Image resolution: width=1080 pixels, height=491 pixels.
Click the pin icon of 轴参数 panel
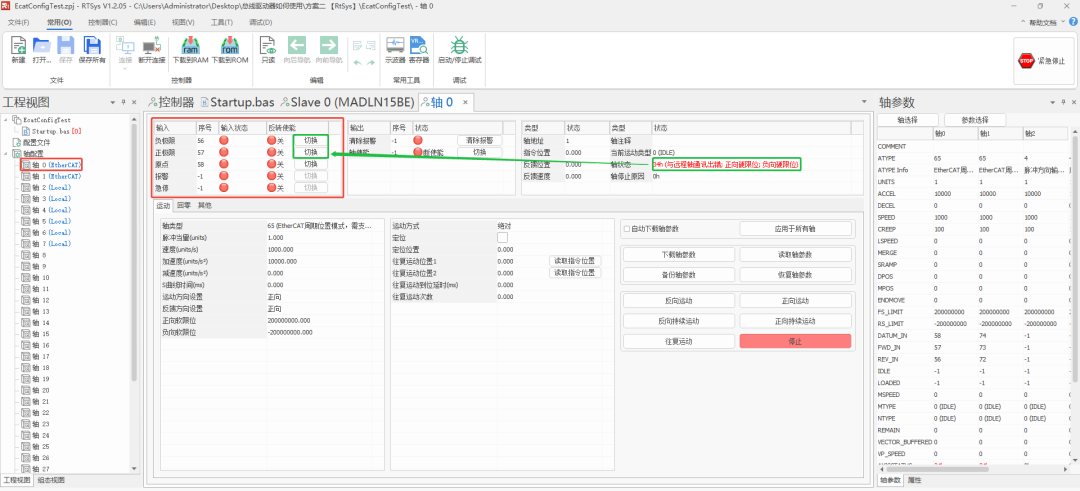(1063, 102)
